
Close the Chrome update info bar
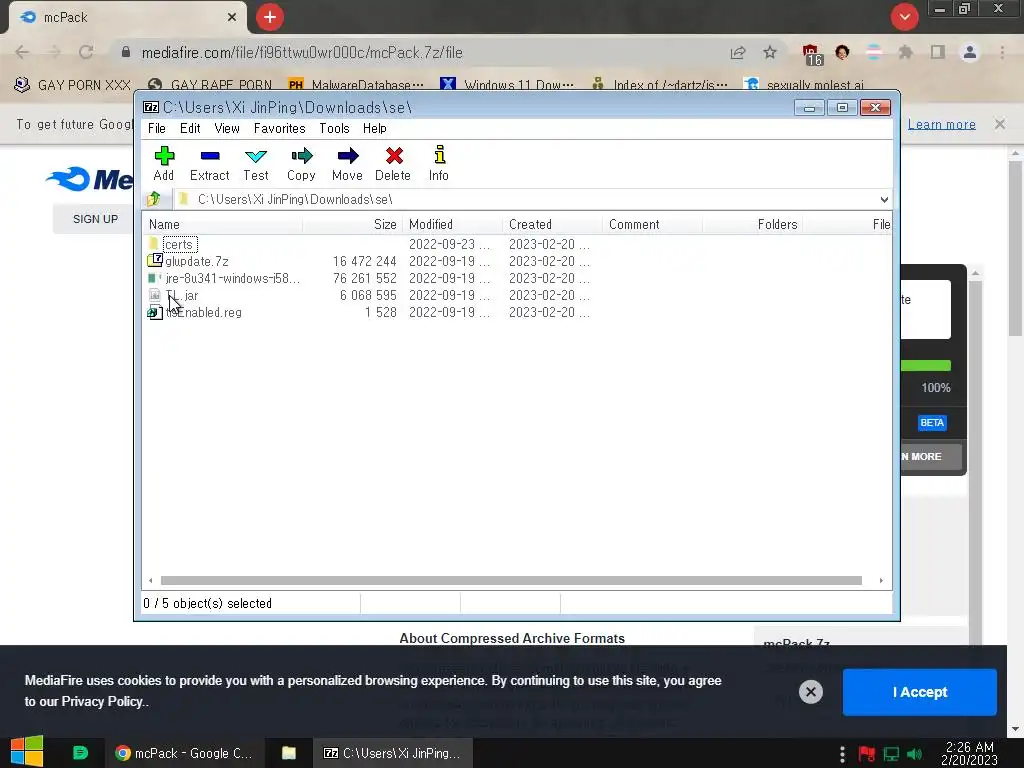(999, 124)
